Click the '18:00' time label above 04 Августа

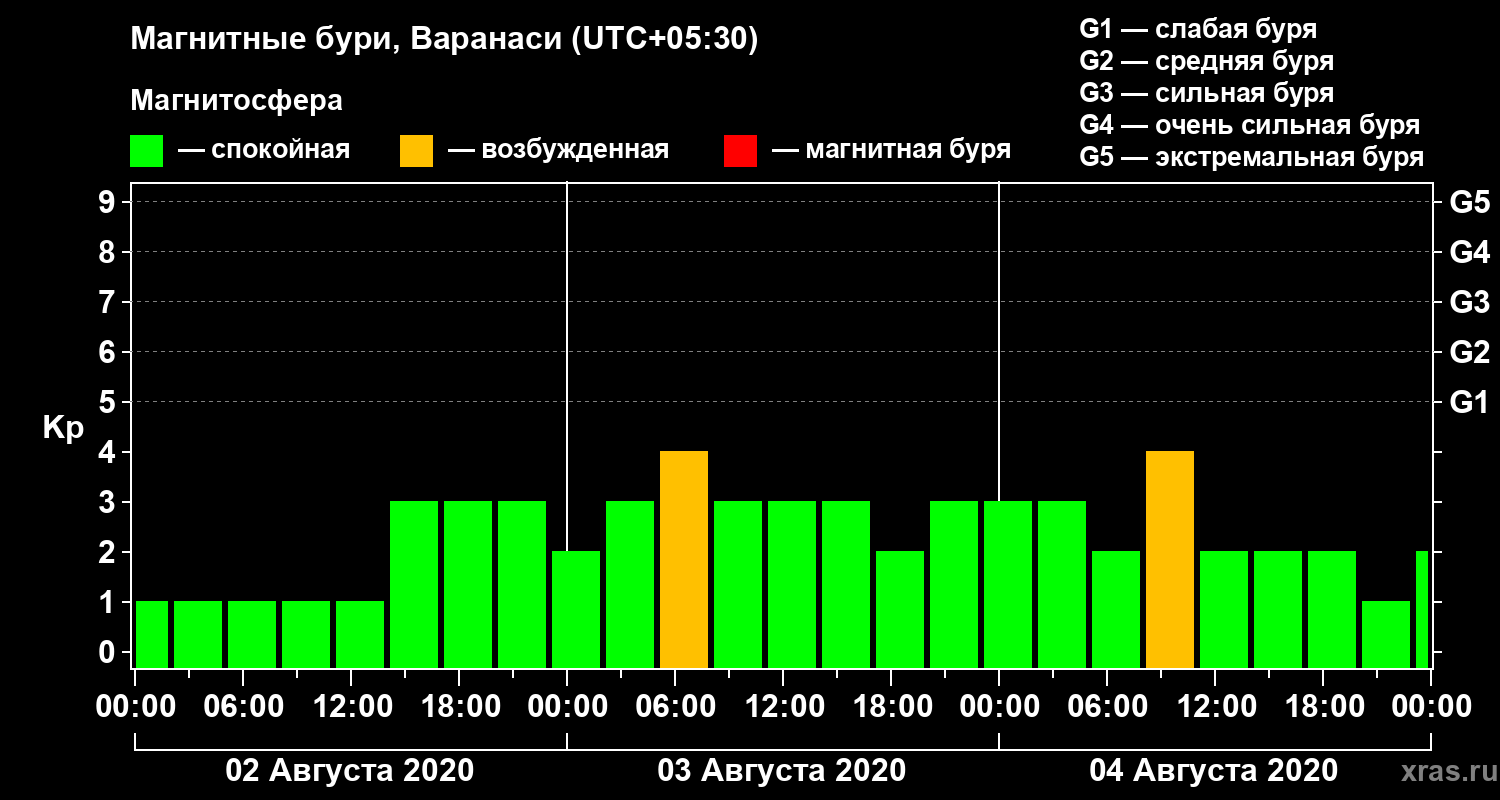[x=1323, y=707]
